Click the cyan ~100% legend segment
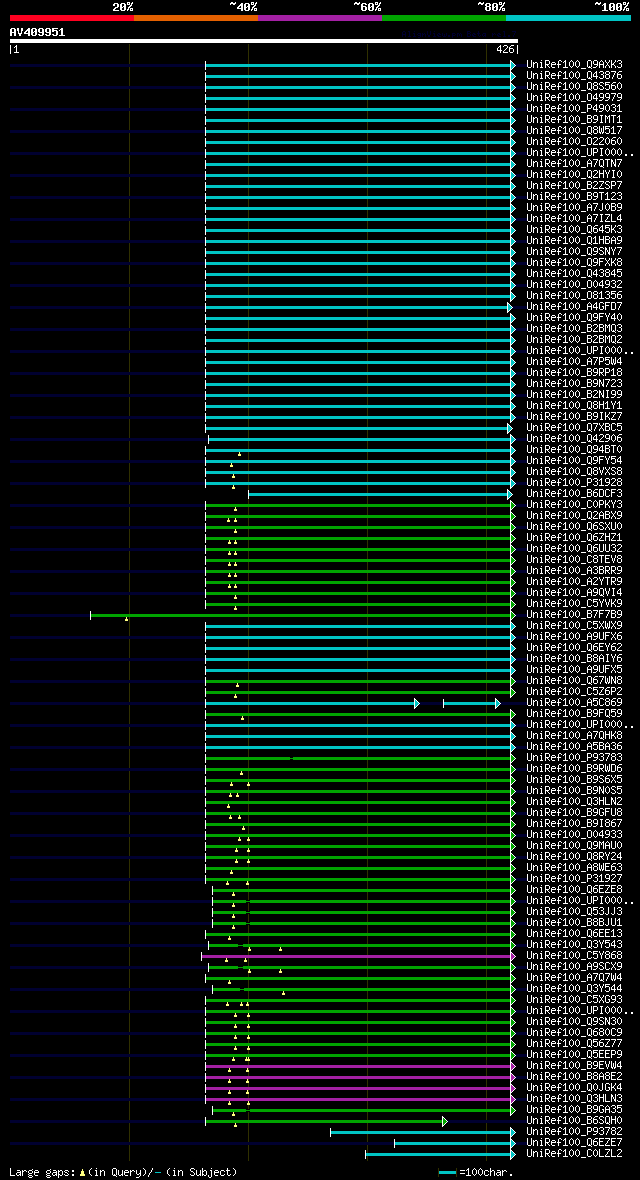This screenshot has height=1180, width=640. coord(568,17)
